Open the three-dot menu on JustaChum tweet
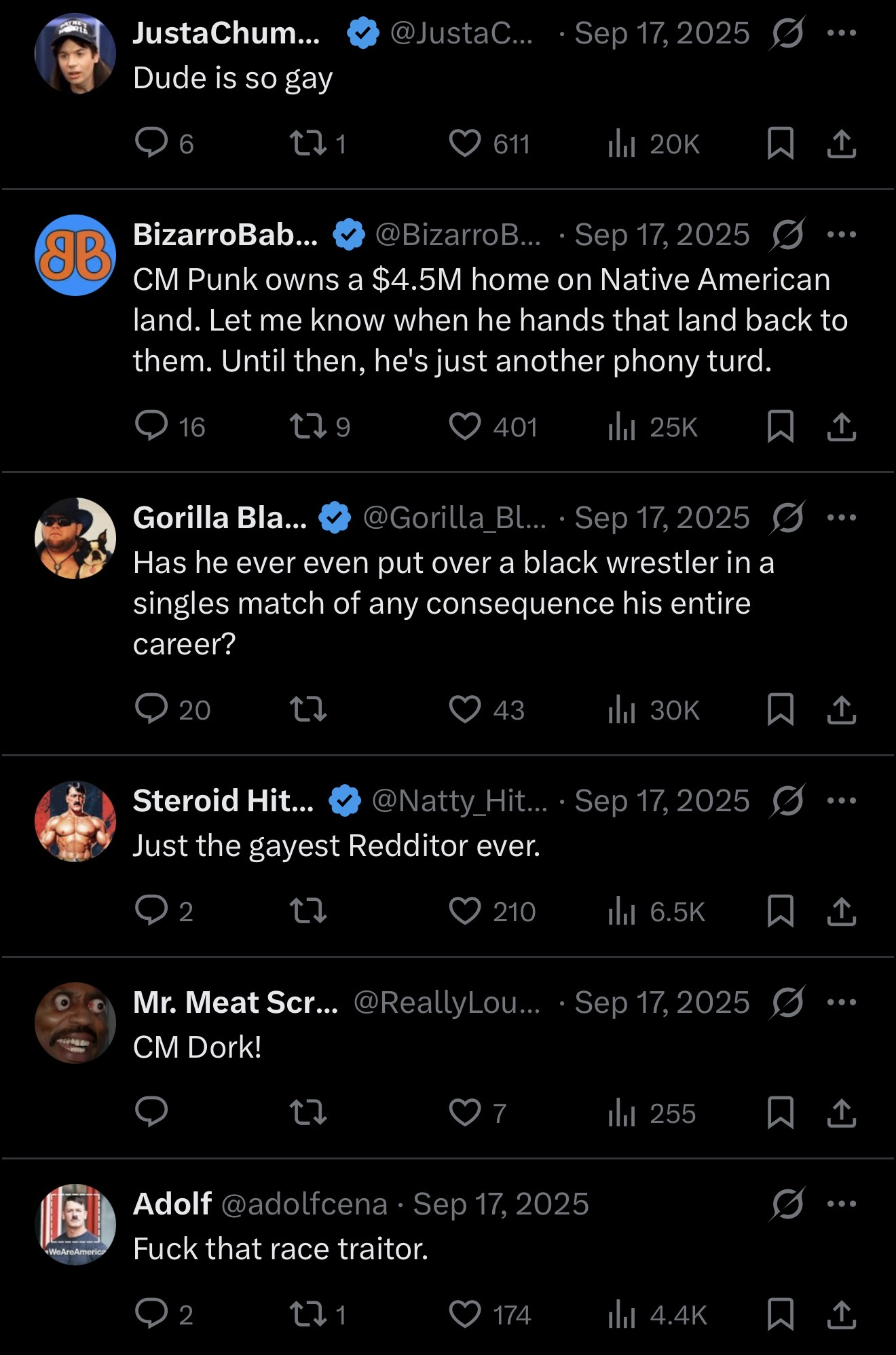Viewport: 896px width, 1355px height. pyautogui.click(x=842, y=33)
